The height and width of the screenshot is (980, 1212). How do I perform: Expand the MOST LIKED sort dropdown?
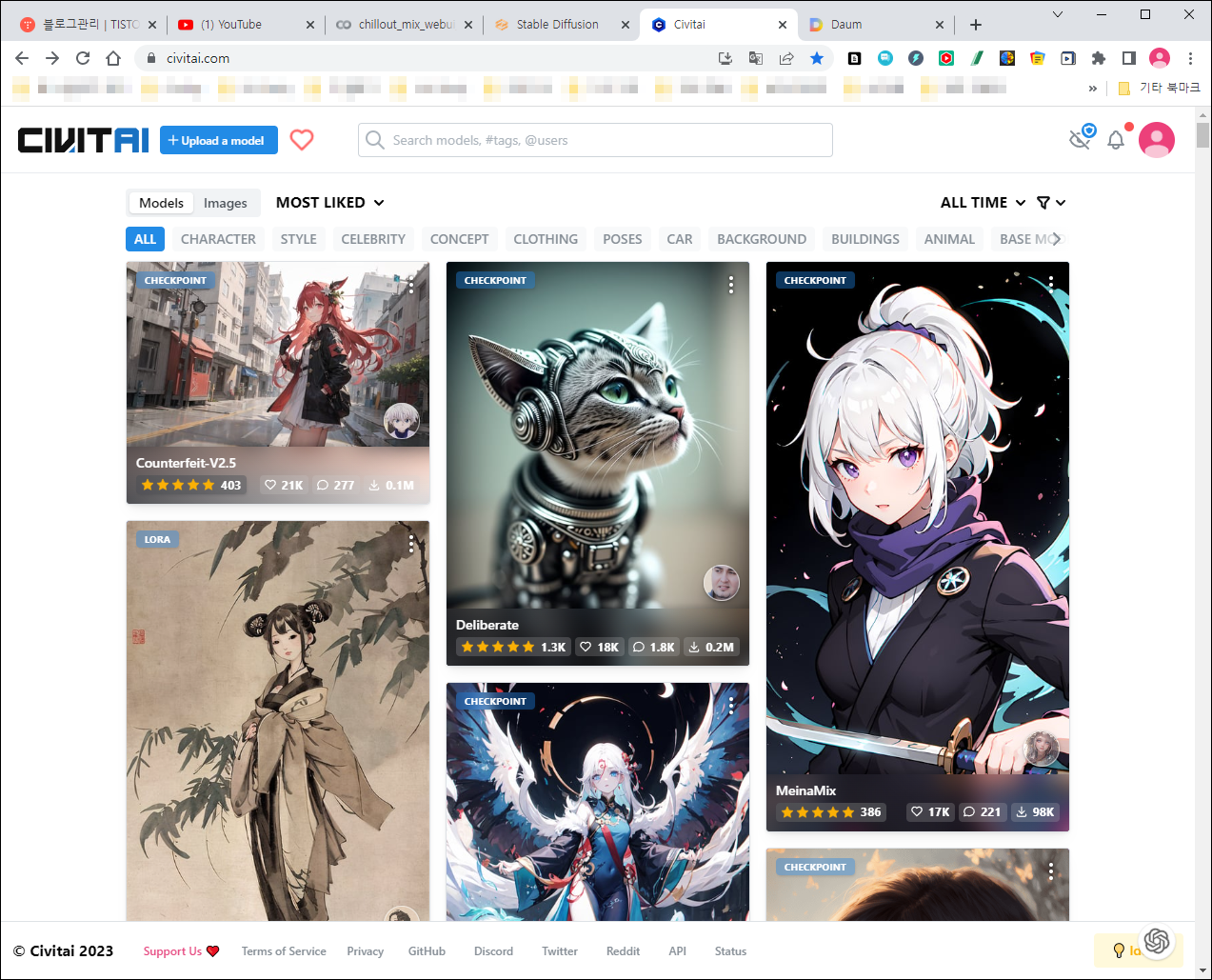pyautogui.click(x=330, y=203)
